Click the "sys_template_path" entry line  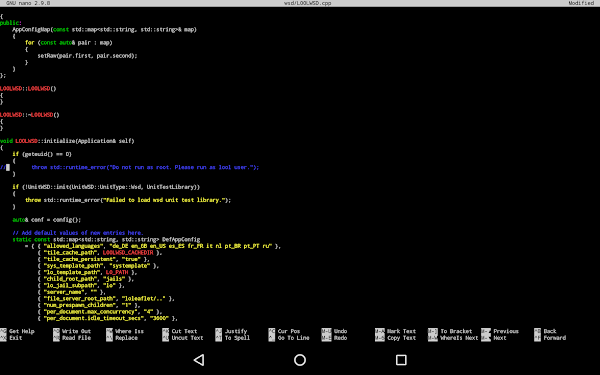(x=98, y=266)
